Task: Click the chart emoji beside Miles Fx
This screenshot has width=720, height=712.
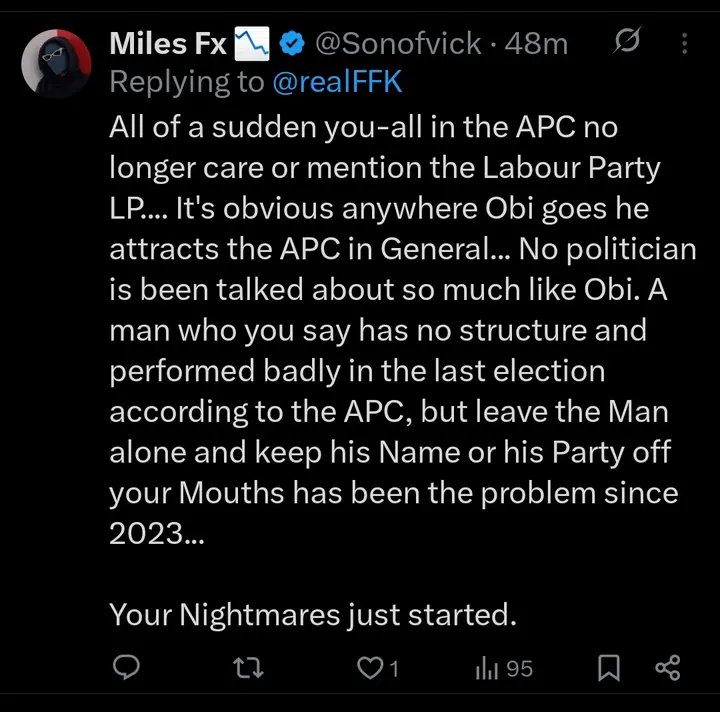Action: pyautogui.click(x=252, y=43)
